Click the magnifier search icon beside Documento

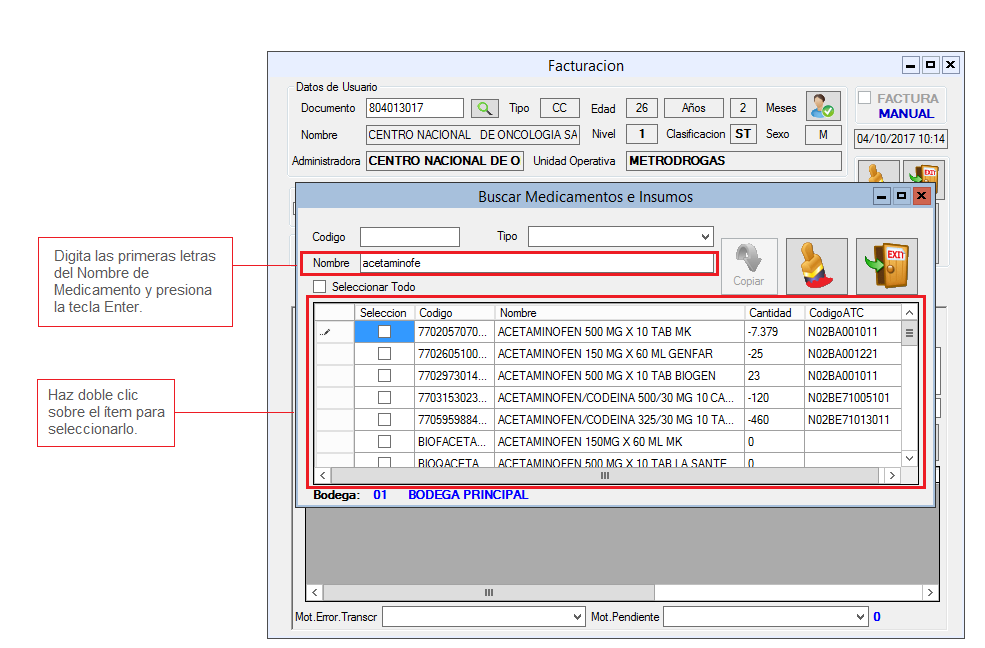(x=484, y=108)
